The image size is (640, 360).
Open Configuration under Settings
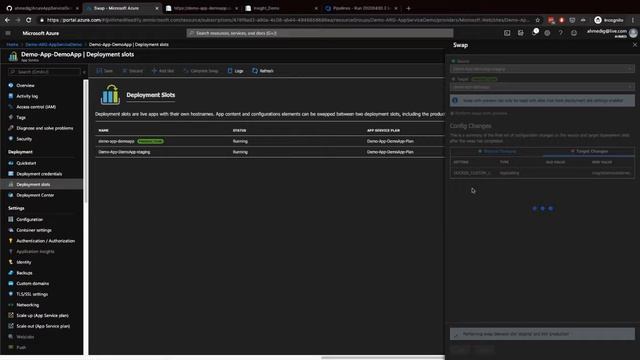29,220
